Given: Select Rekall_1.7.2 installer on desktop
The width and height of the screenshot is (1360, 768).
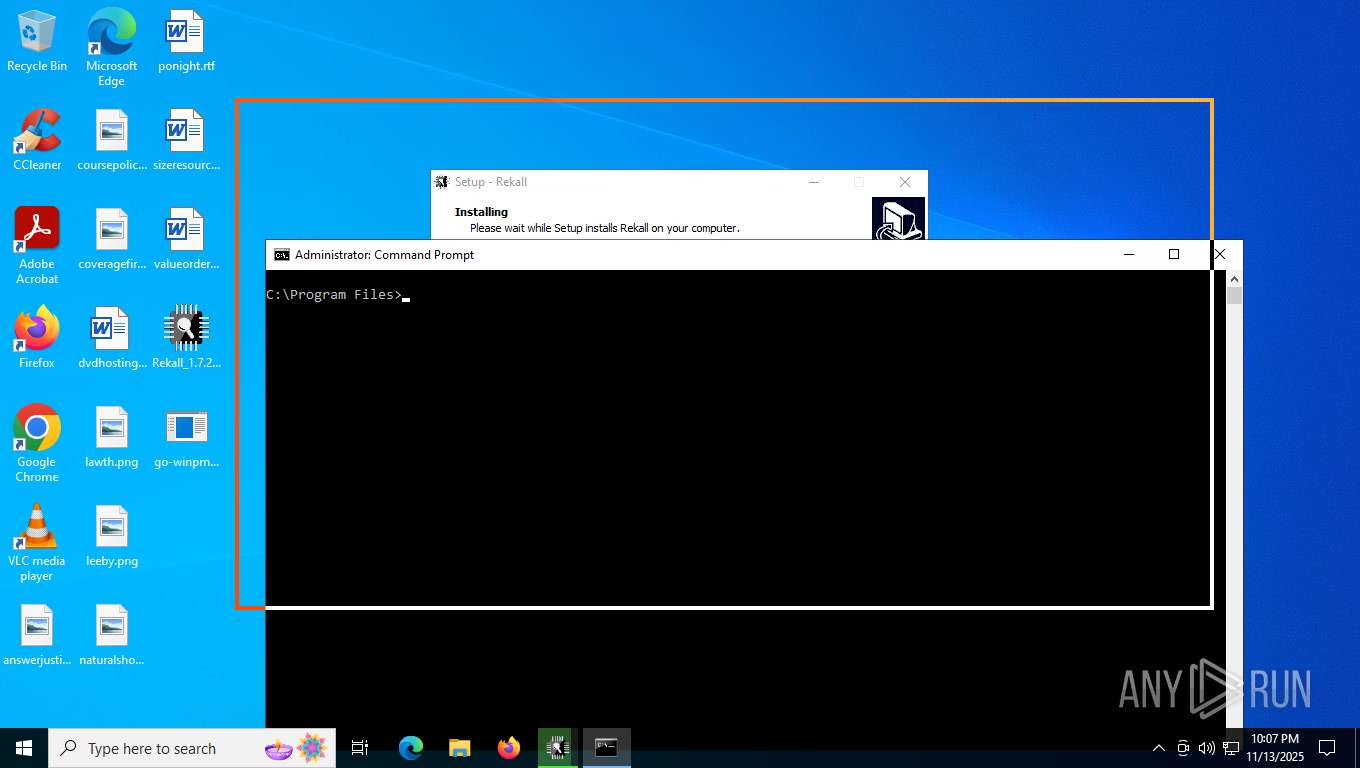Looking at the screenshot, I should (186, 338).
